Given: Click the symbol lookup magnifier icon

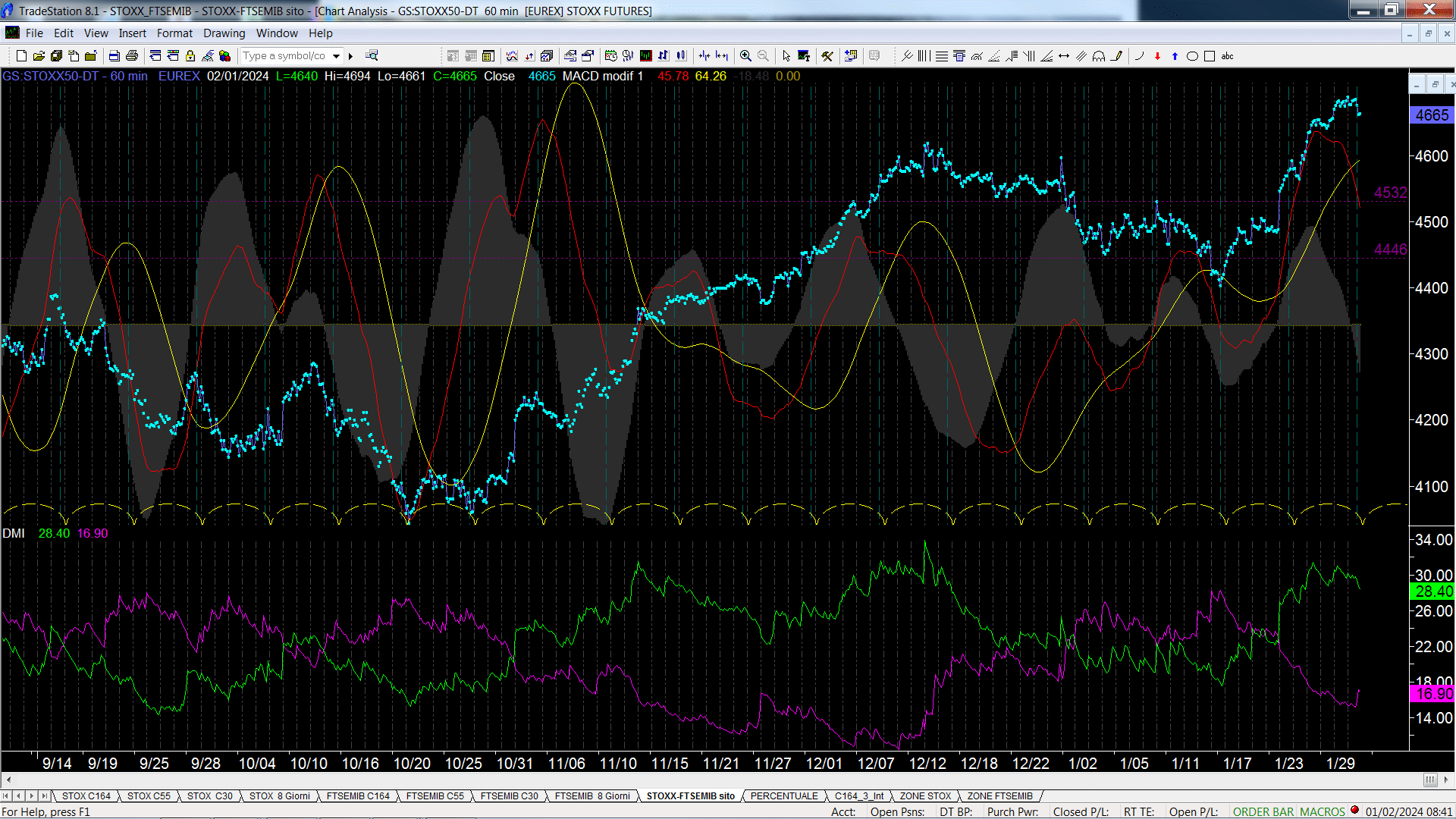Looking at the screenshot, I should tap(372, 55).
